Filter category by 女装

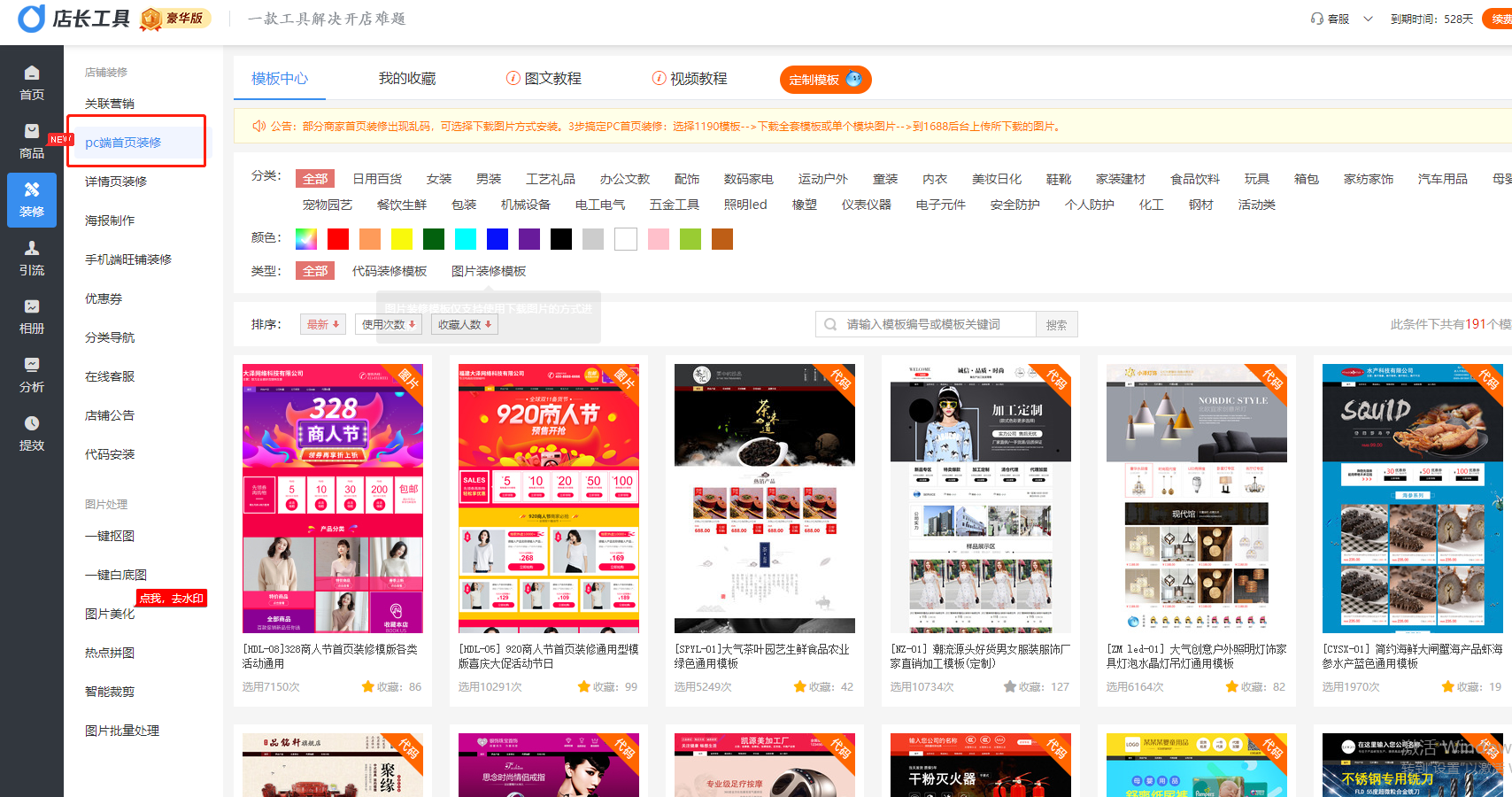pos(439,179)
